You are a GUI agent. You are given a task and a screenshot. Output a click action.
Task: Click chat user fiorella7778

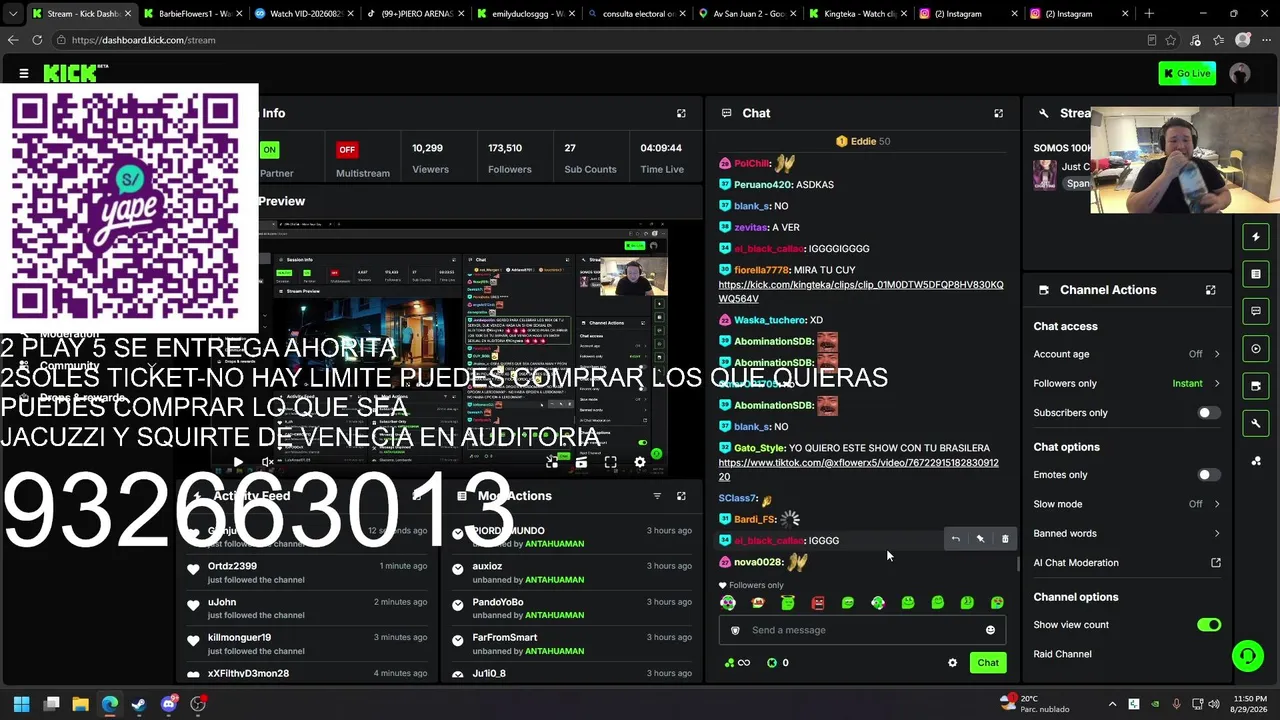click(761, 270)
